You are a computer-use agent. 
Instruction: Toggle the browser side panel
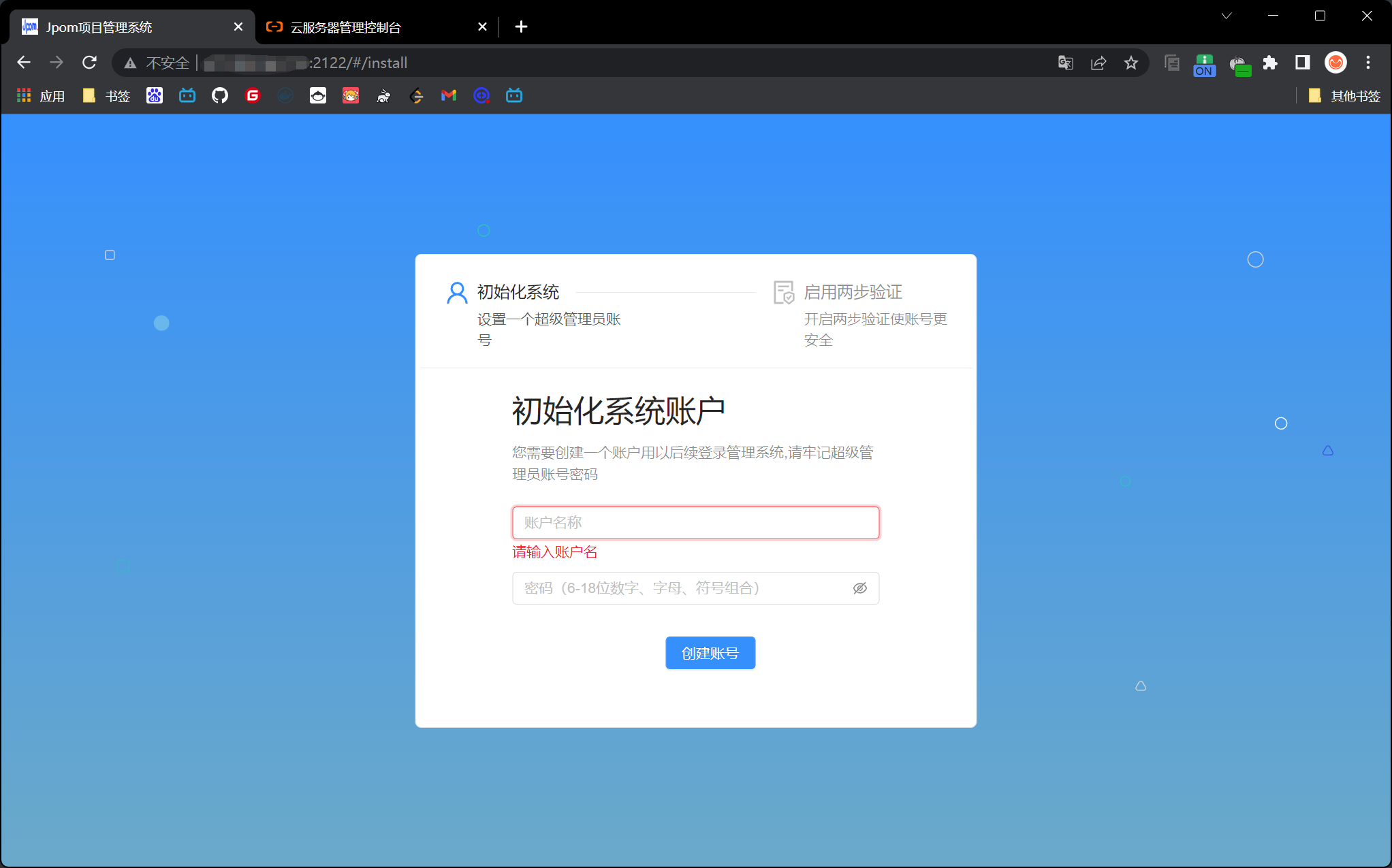[x=1303, y=63]
